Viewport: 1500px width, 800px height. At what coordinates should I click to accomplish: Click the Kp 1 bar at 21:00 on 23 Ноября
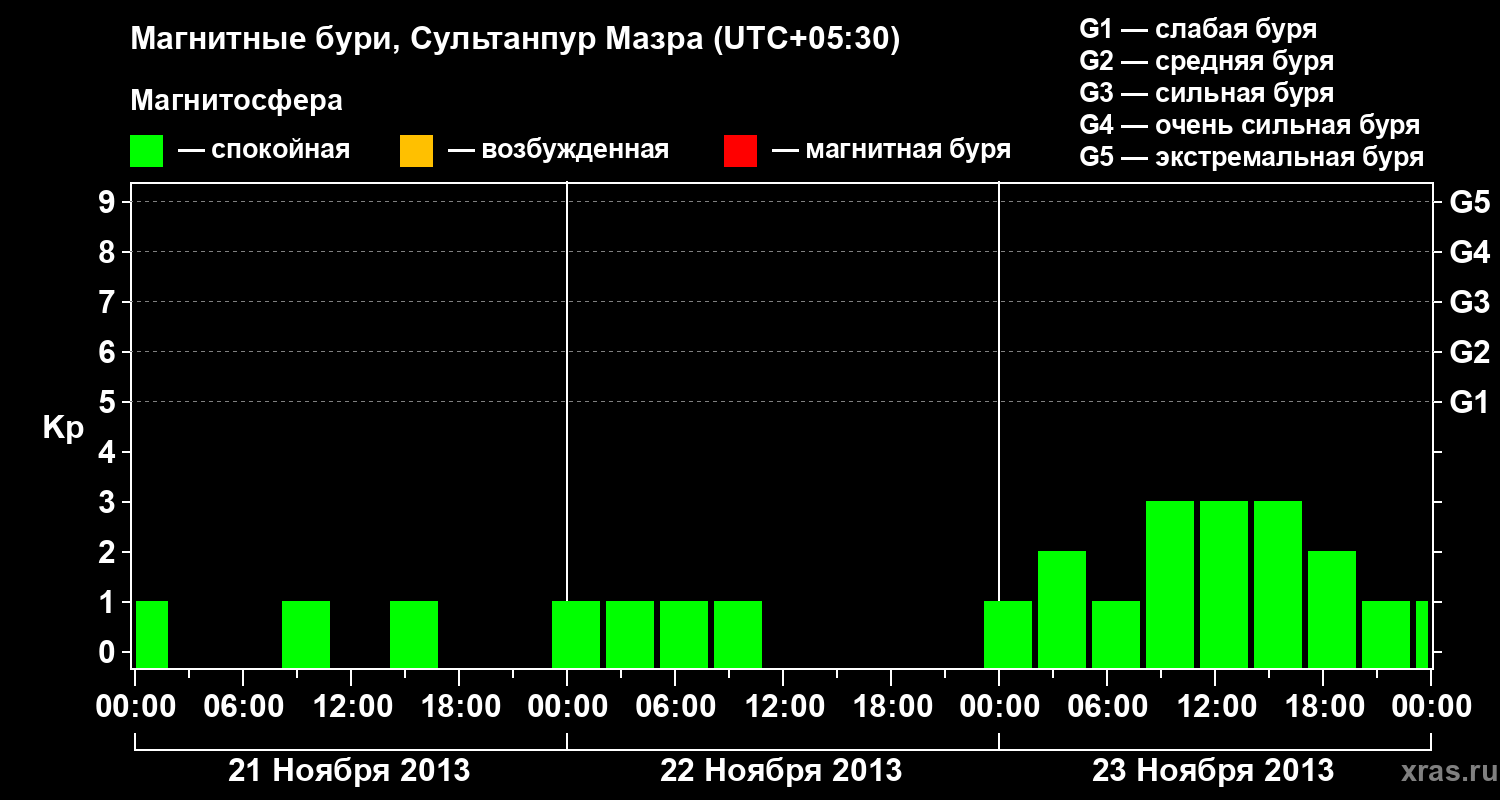(1386, 634)
